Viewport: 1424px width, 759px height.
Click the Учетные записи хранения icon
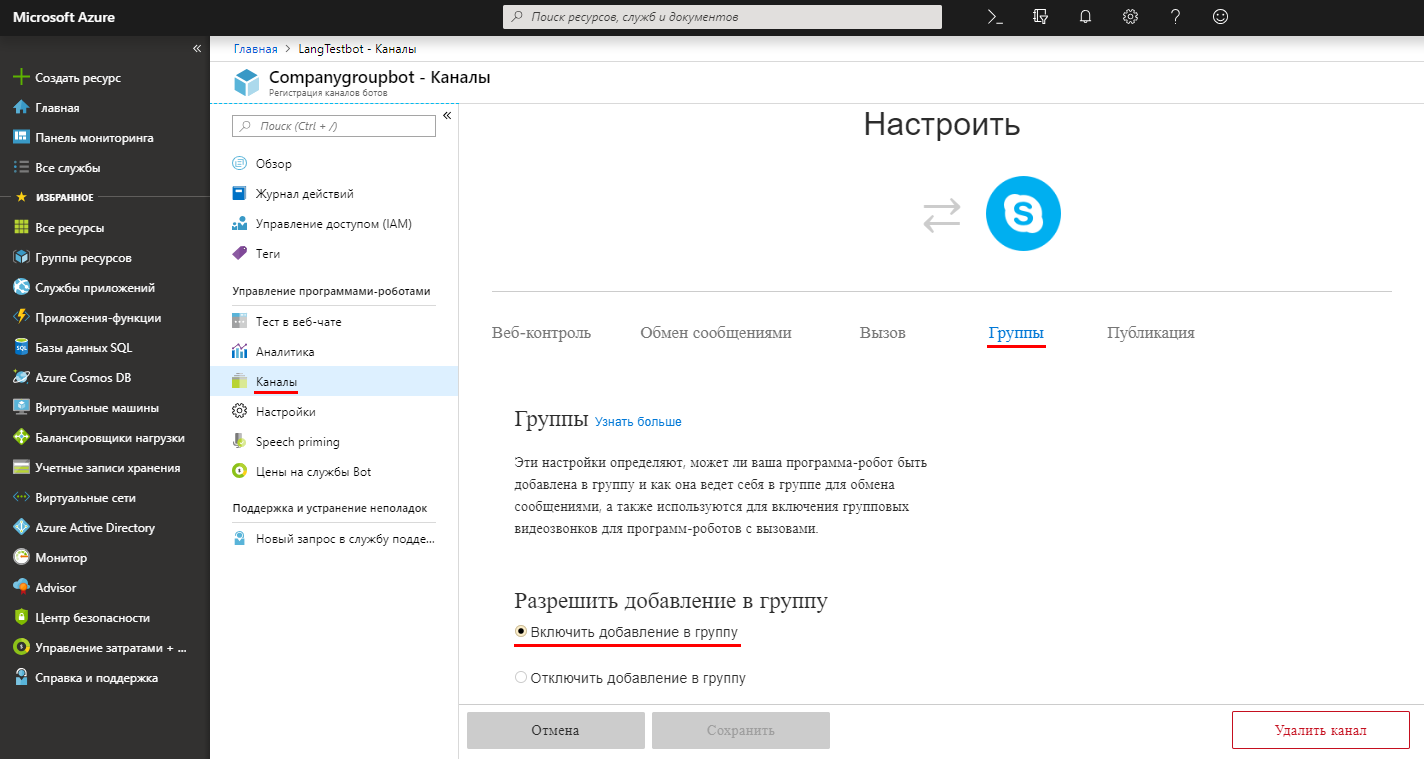(x=20, y=468)
